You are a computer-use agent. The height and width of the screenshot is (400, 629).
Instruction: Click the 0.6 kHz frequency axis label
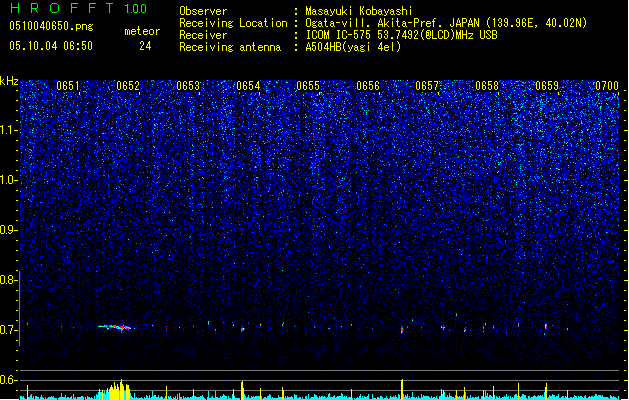pyautogui.click(x=8, y=380)
